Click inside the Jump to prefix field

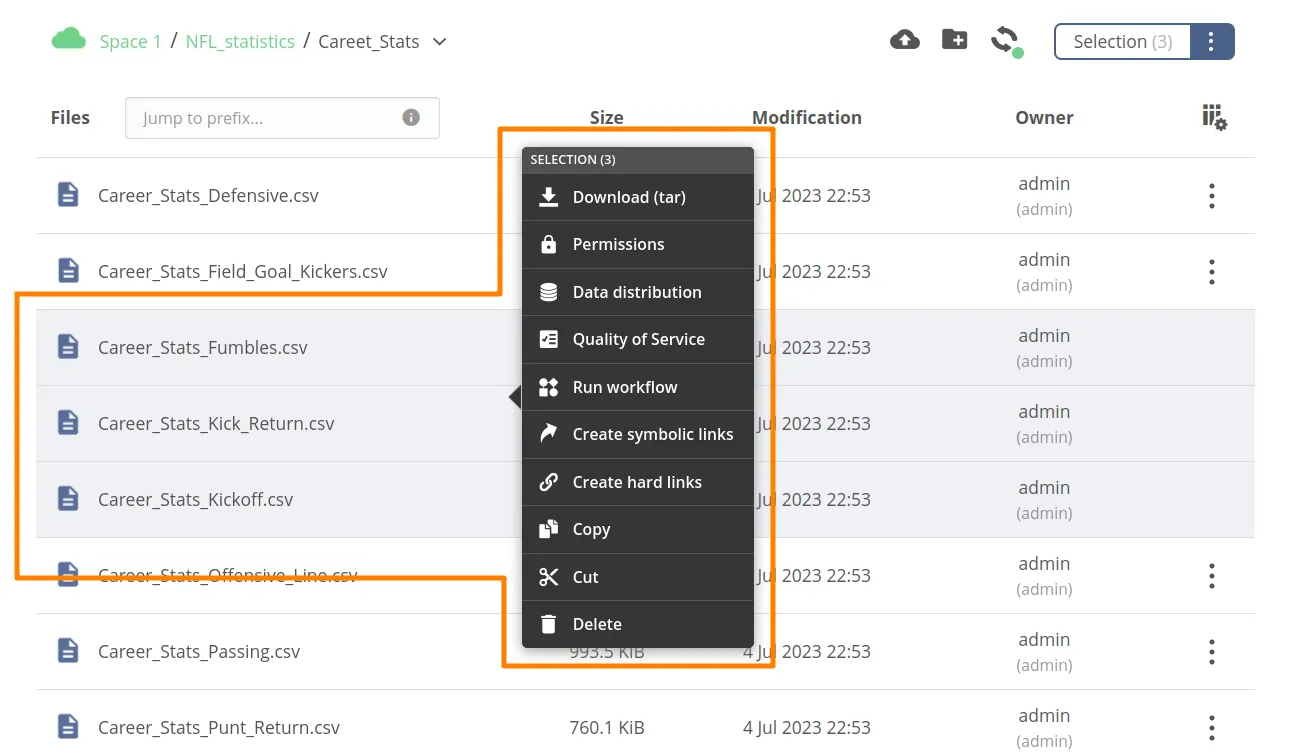tap(260, 117)
